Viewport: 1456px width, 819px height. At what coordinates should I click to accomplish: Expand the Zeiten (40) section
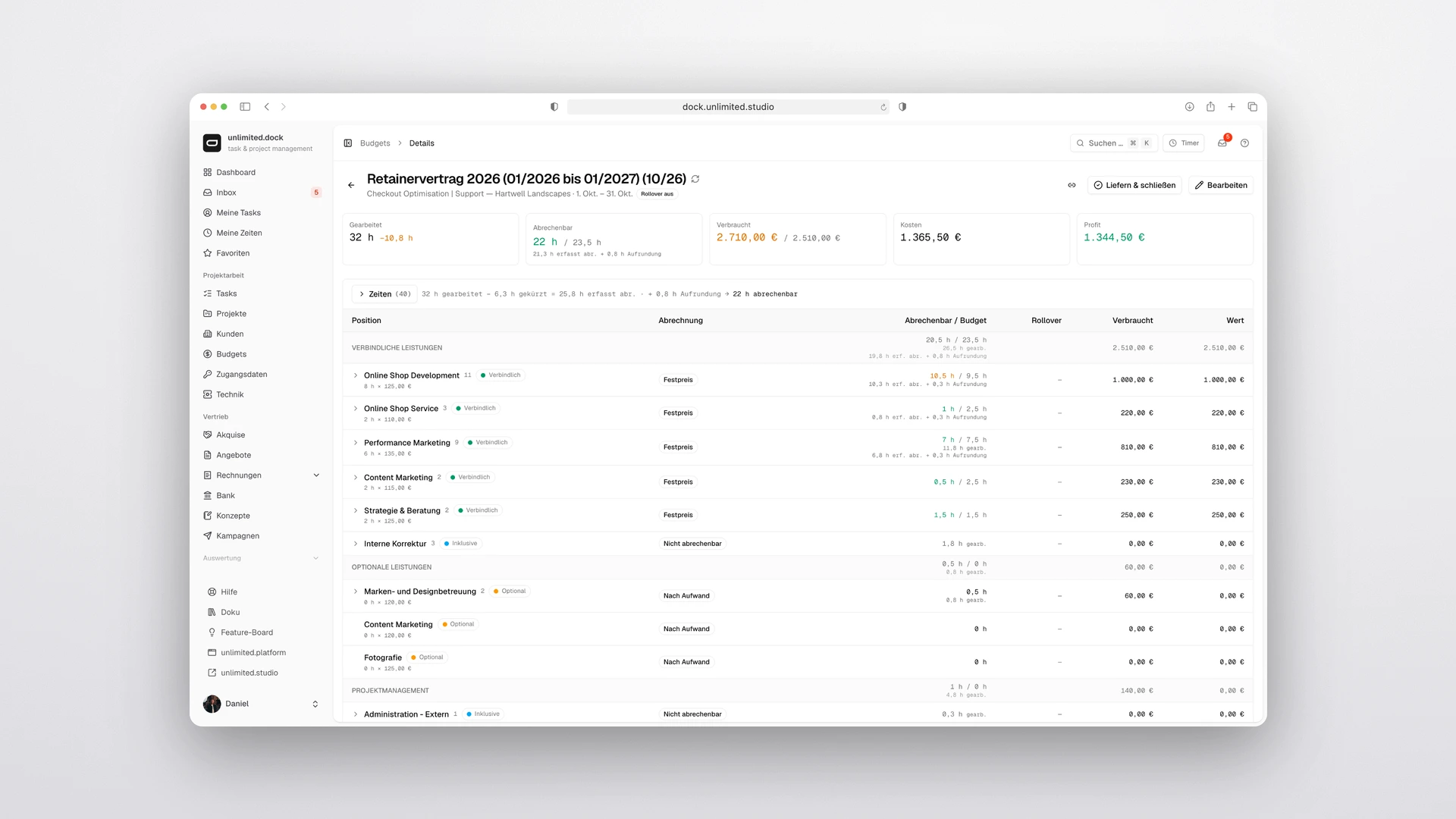click(x=384, y=294)
